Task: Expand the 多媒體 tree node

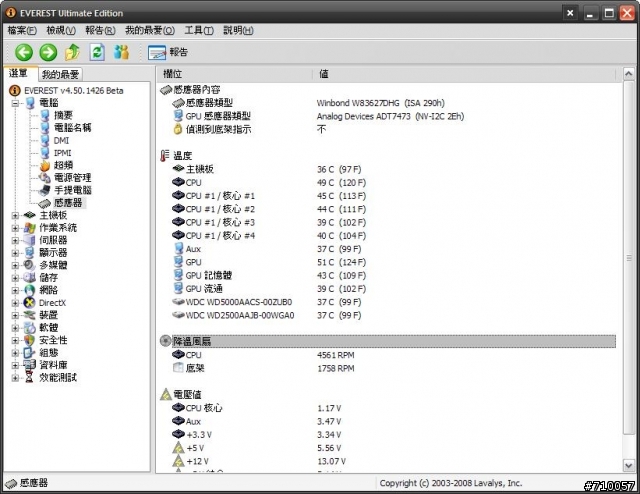Action: tap(15, 265)
